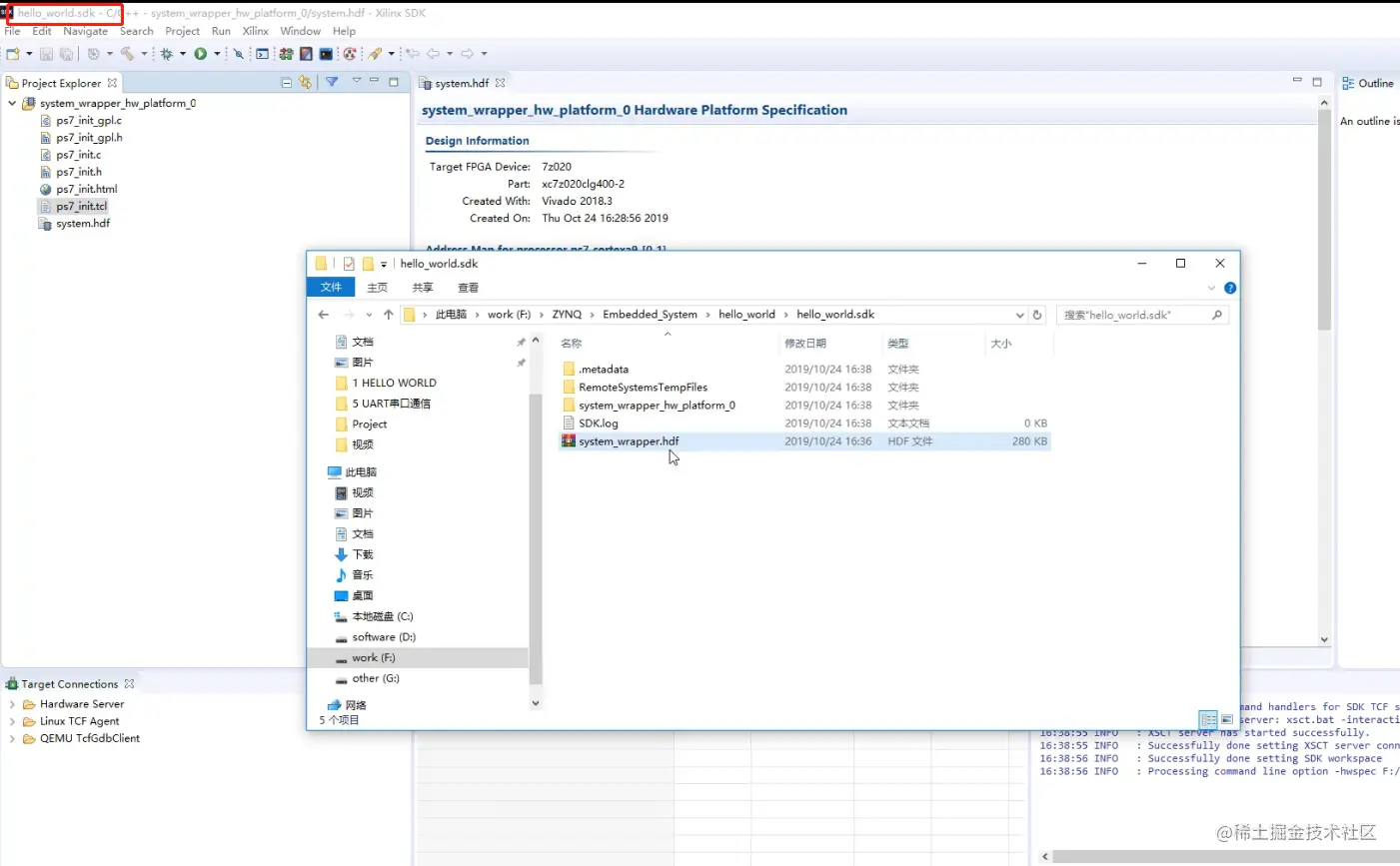1400x866 pixels.
Task: Click the green Program FPGA icon
Action: (287, 54)
